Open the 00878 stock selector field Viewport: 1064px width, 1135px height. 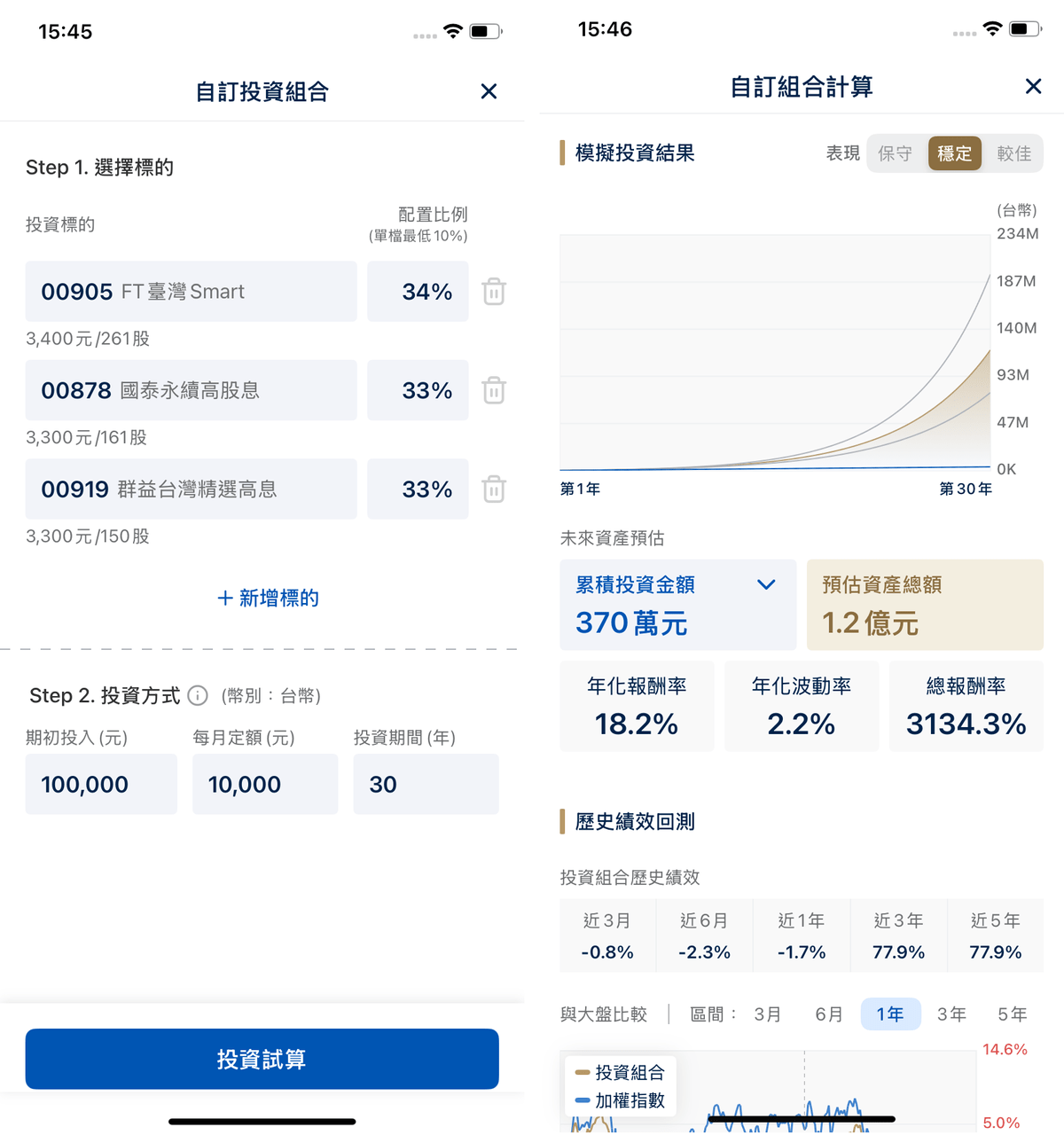coord(191,390)
